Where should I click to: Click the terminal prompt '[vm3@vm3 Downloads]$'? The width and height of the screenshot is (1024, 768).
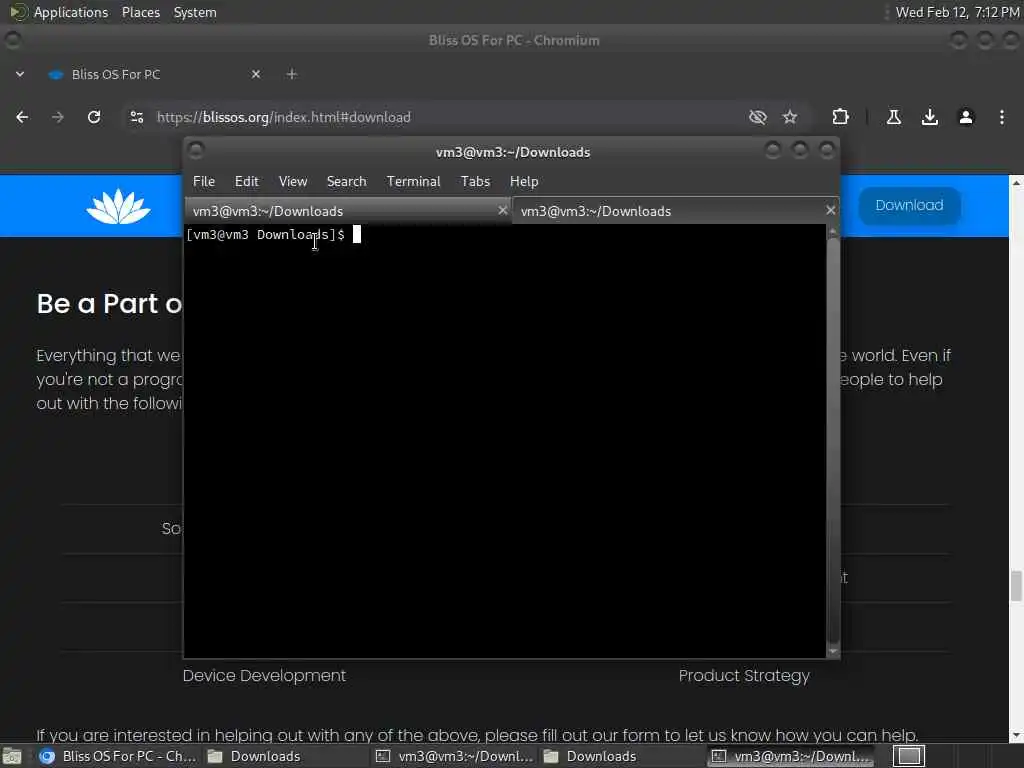pos(265,234)
